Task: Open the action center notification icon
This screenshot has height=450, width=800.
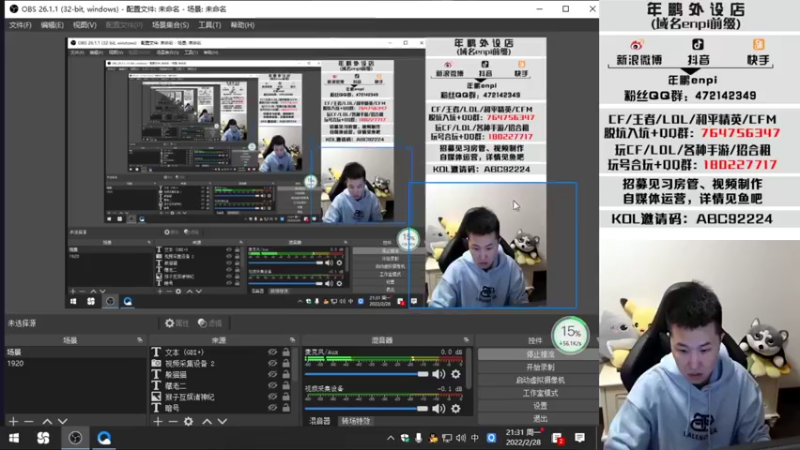Action: 580,438
